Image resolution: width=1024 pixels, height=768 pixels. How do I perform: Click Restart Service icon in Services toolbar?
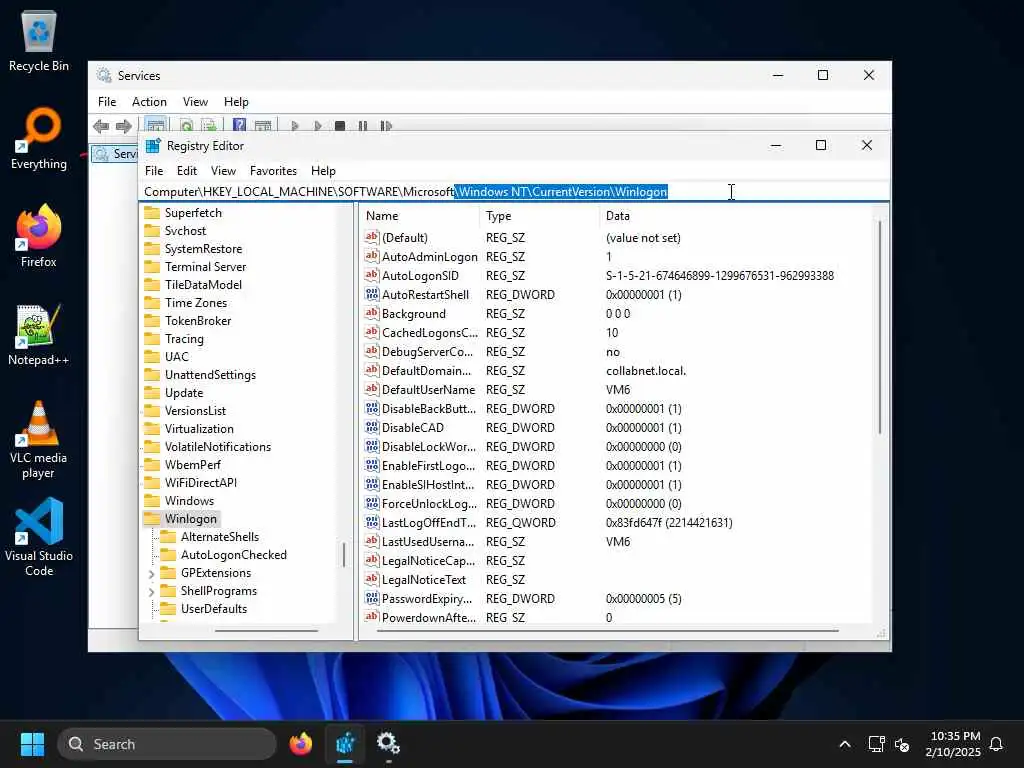(386, 125)
